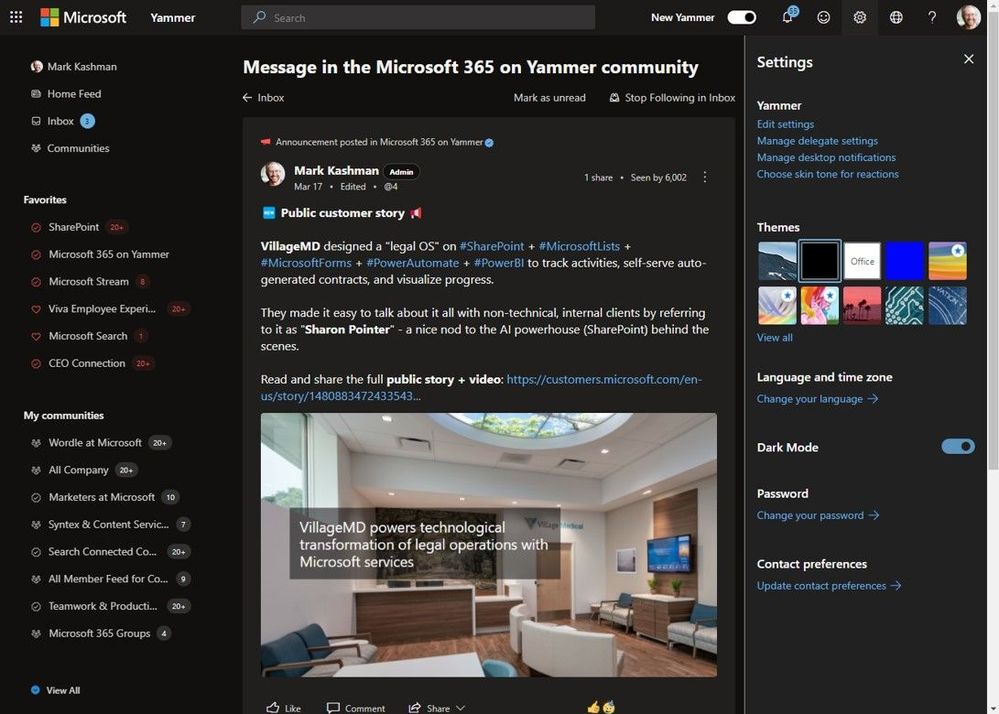Click the Share button icon

click(x=415, y=708)
